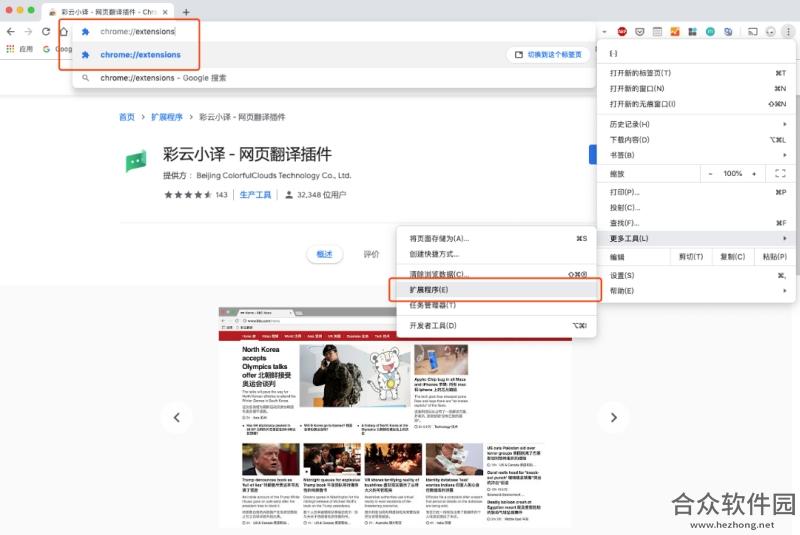Click the calendar-grid extension icon in the toolbar

pyautogui.click(x=657, y=32)
